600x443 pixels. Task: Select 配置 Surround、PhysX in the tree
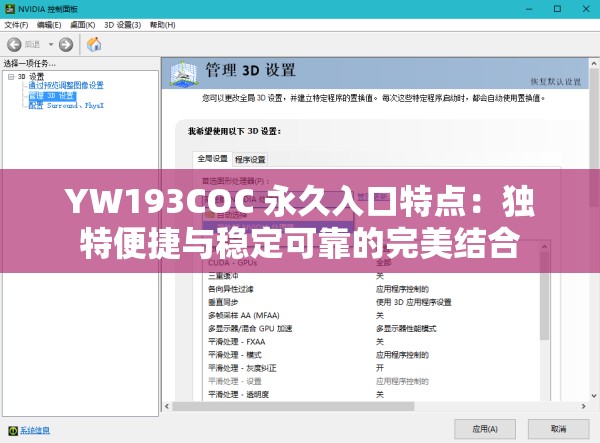click(x=66, y=105)
